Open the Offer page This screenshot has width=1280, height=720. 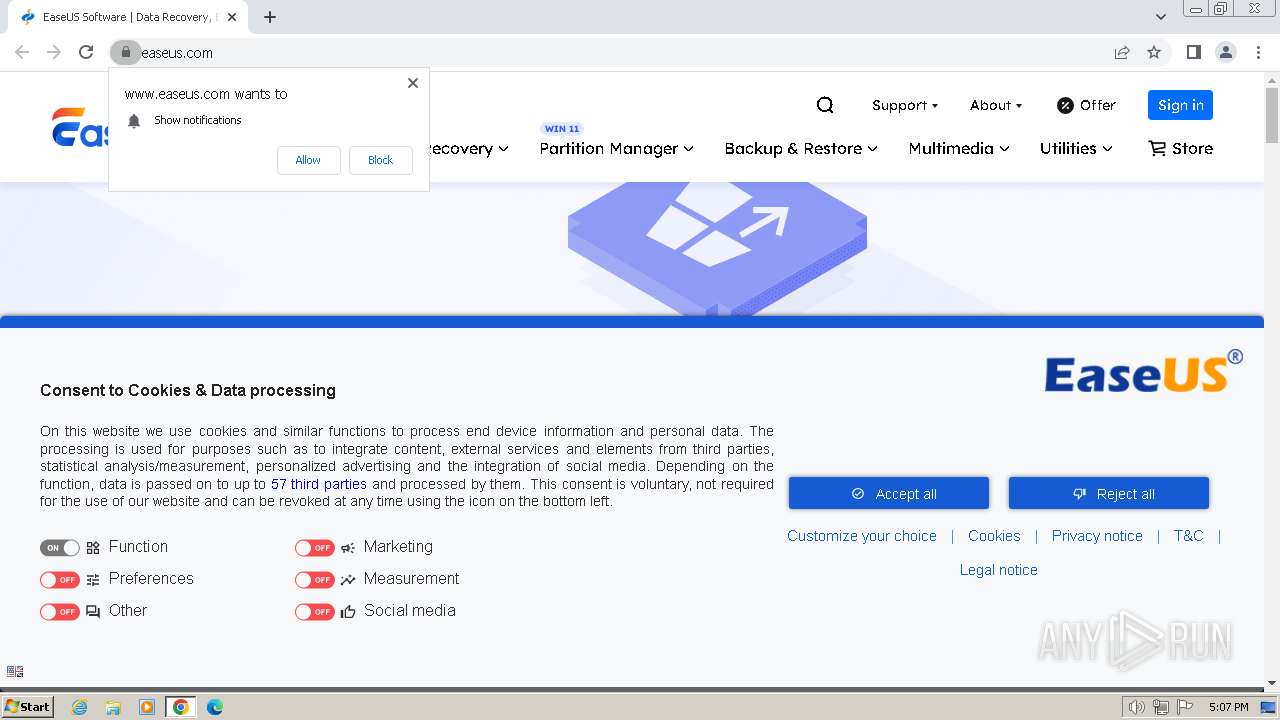point(1086,105)
